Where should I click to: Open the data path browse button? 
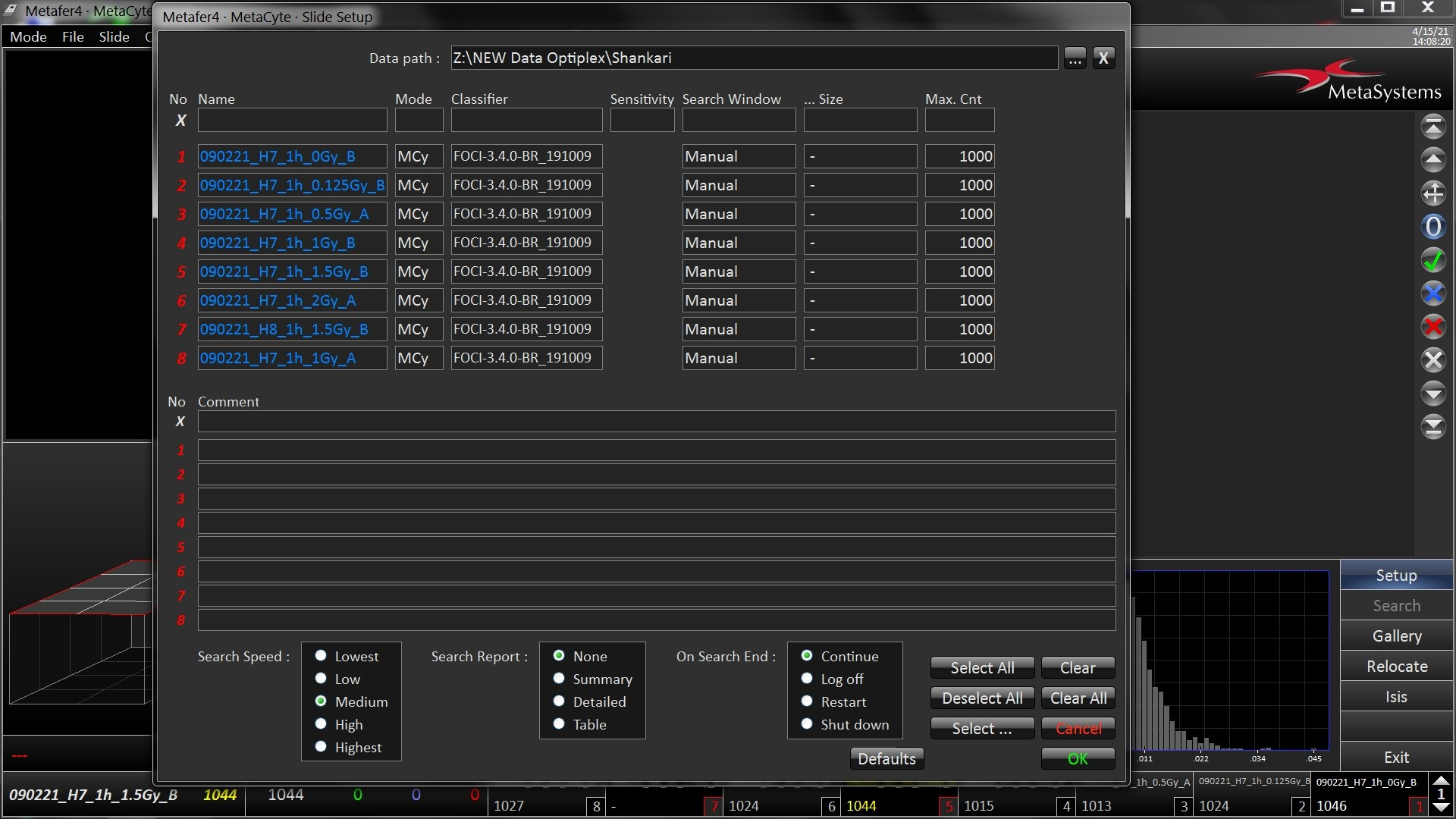[1075, 58]
